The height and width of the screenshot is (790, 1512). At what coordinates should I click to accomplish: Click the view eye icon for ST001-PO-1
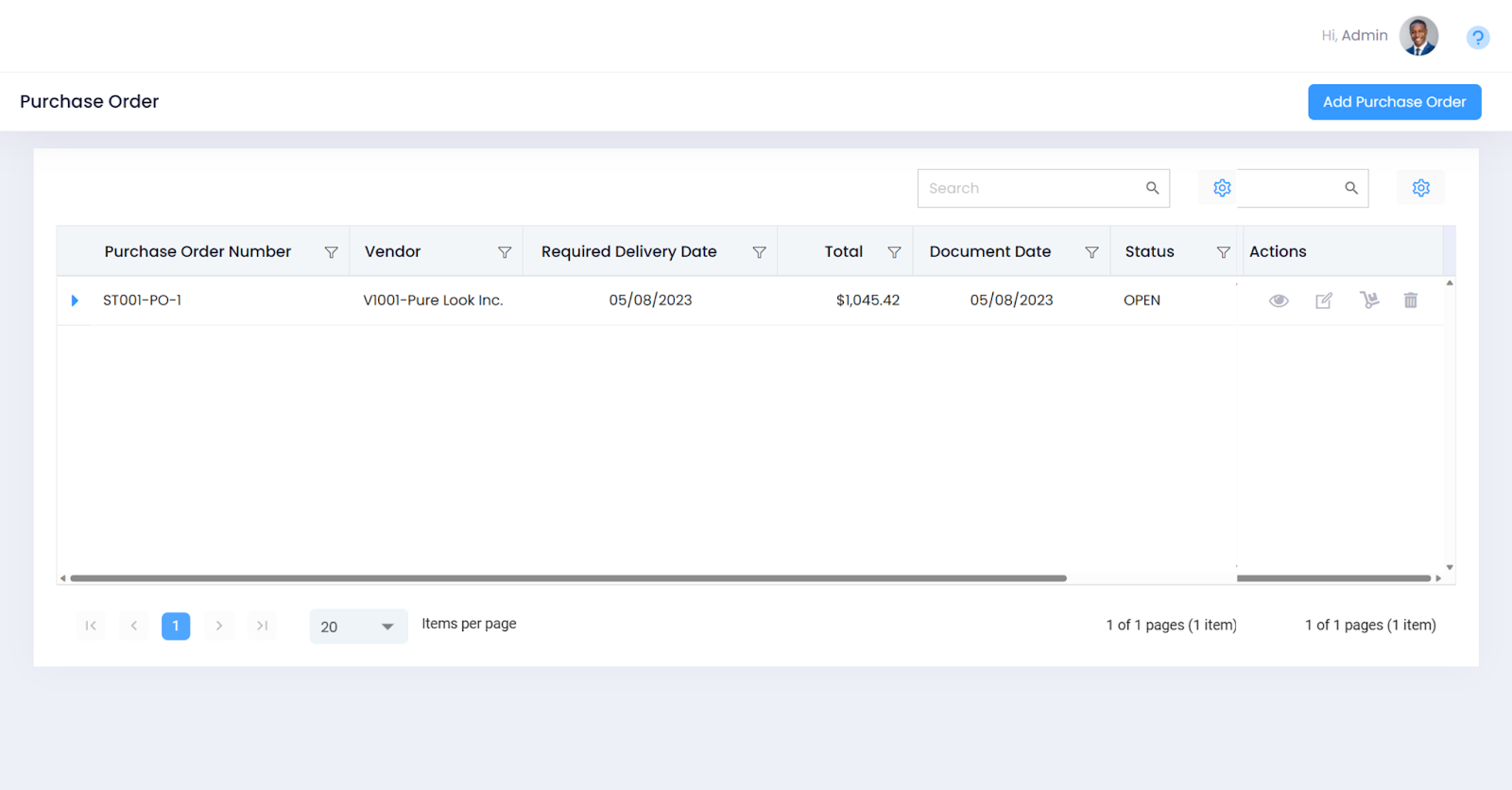(1279, 301)
